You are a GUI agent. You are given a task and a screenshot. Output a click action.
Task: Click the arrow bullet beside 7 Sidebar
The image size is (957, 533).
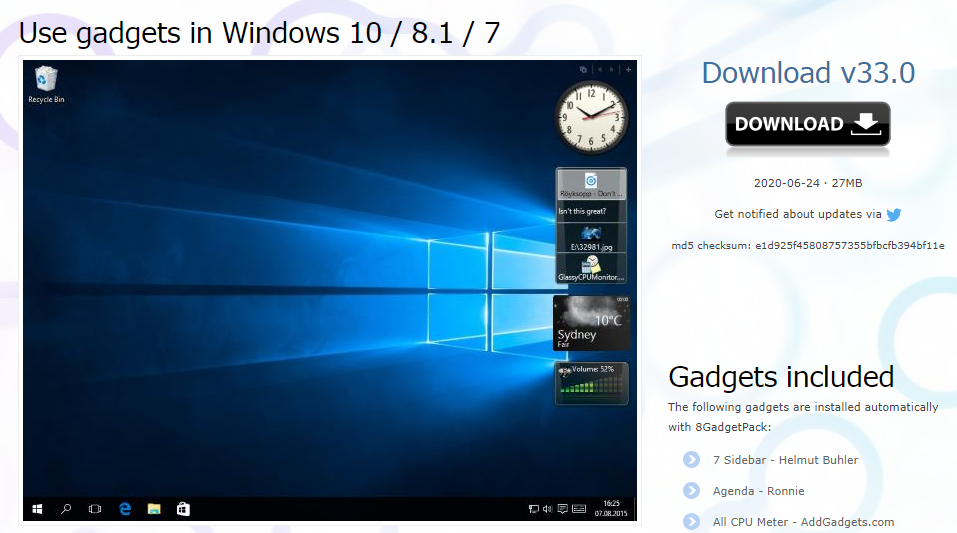pos(692,459)
